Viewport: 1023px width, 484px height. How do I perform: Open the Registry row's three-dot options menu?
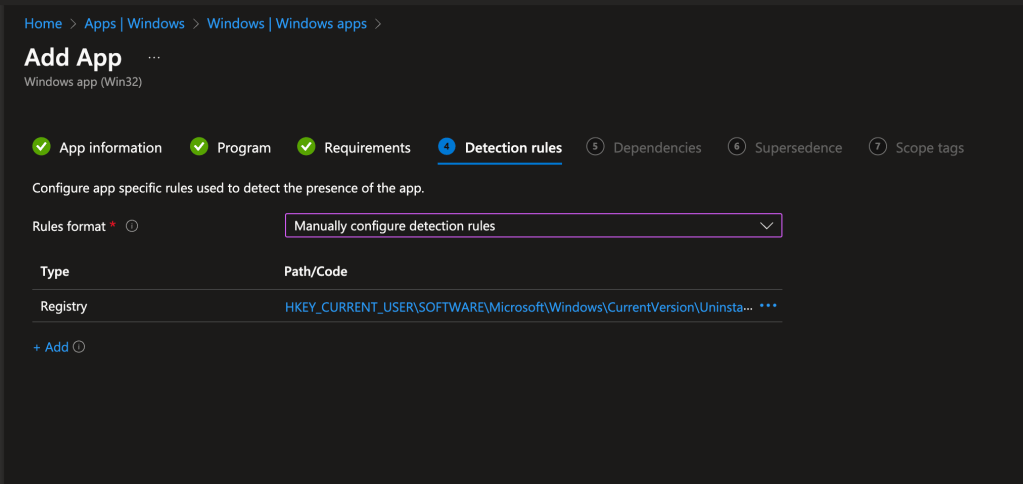[x=768, y=306]
